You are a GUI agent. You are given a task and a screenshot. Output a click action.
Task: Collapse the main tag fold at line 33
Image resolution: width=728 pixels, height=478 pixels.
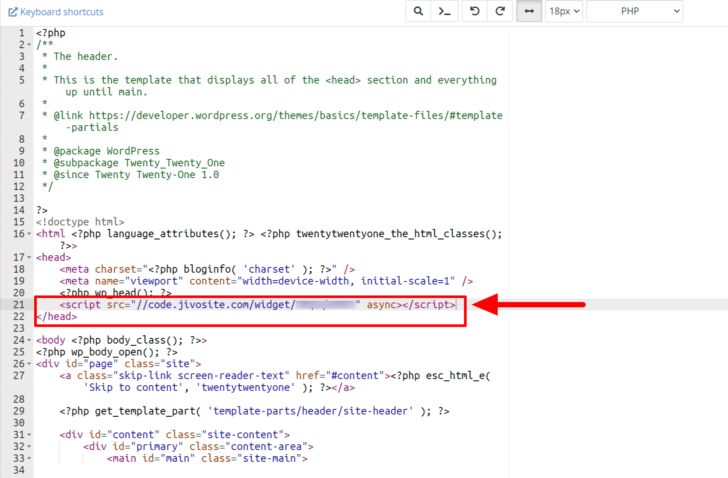point(29,459)
